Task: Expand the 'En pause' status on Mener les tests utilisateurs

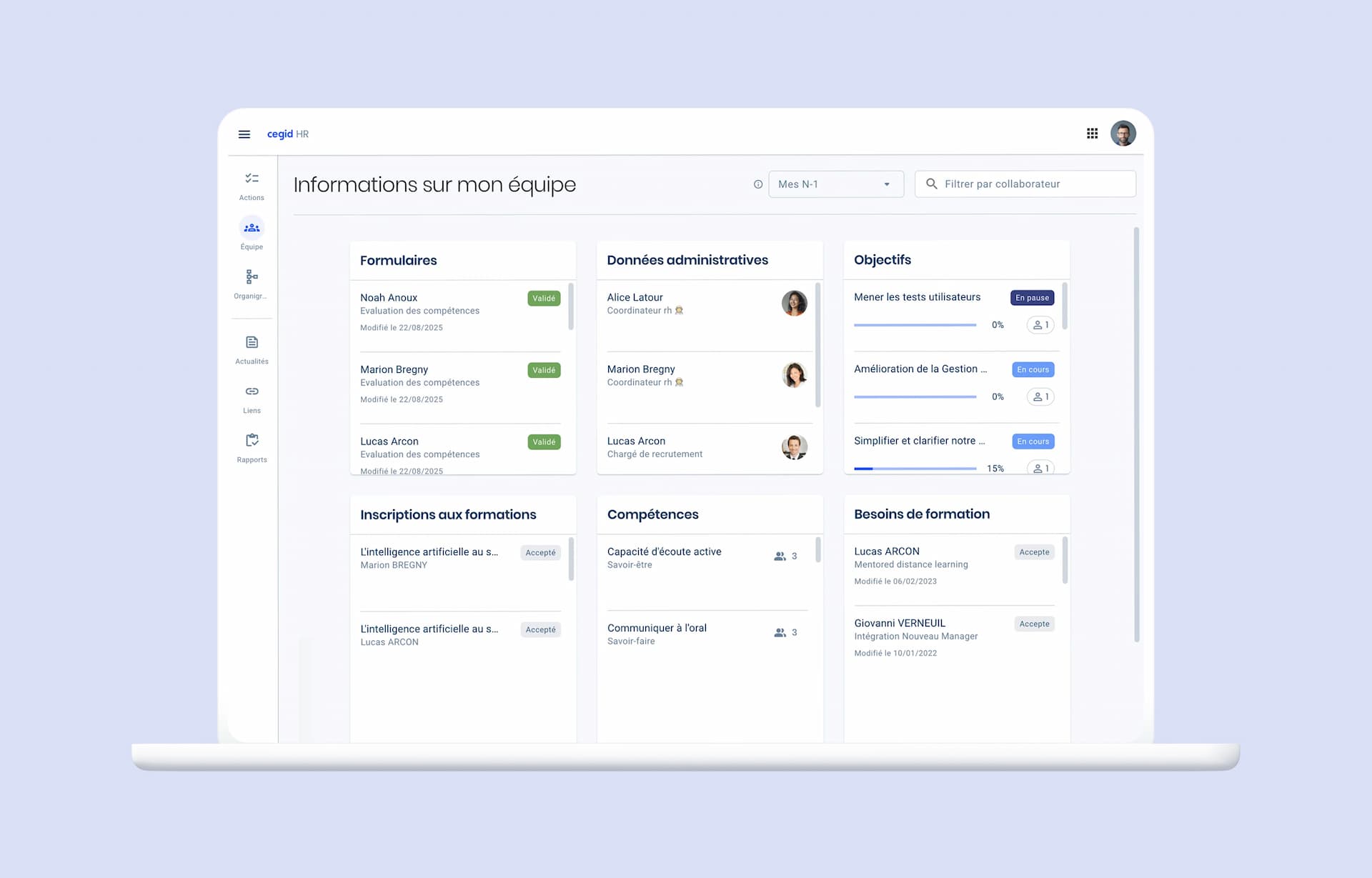Action: click(x=1032, y=297)
